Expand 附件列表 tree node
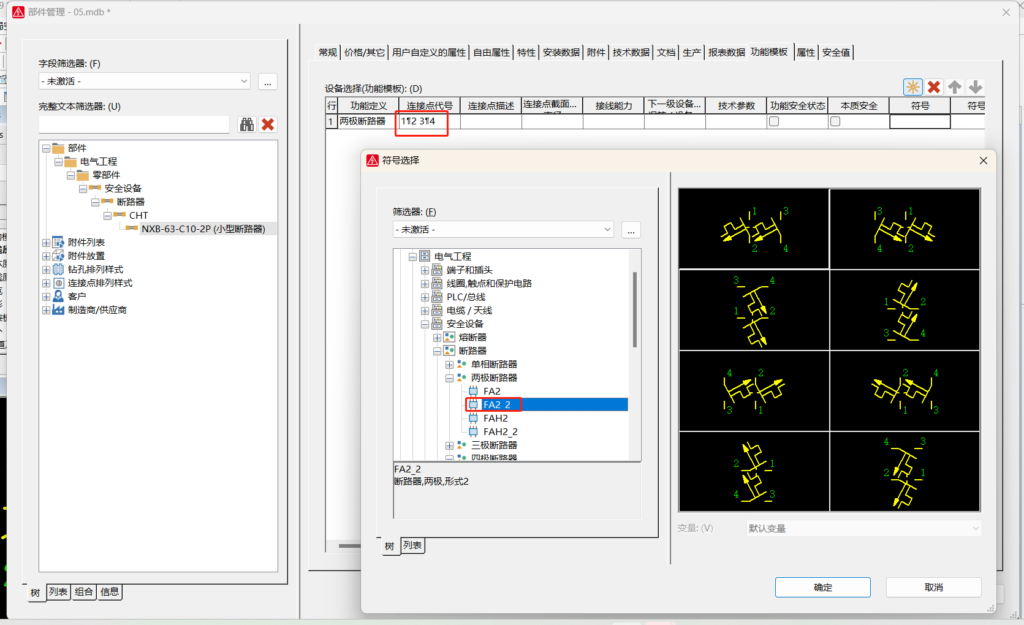 (46, 242)
